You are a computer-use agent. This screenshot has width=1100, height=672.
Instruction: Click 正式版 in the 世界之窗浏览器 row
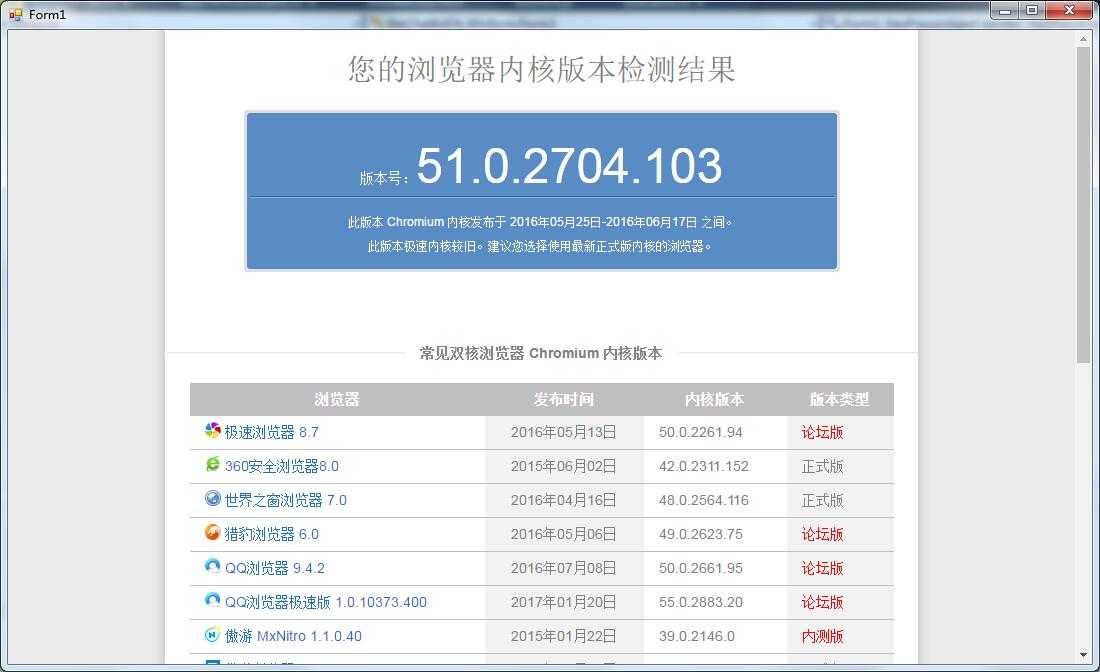click(823, 500)
